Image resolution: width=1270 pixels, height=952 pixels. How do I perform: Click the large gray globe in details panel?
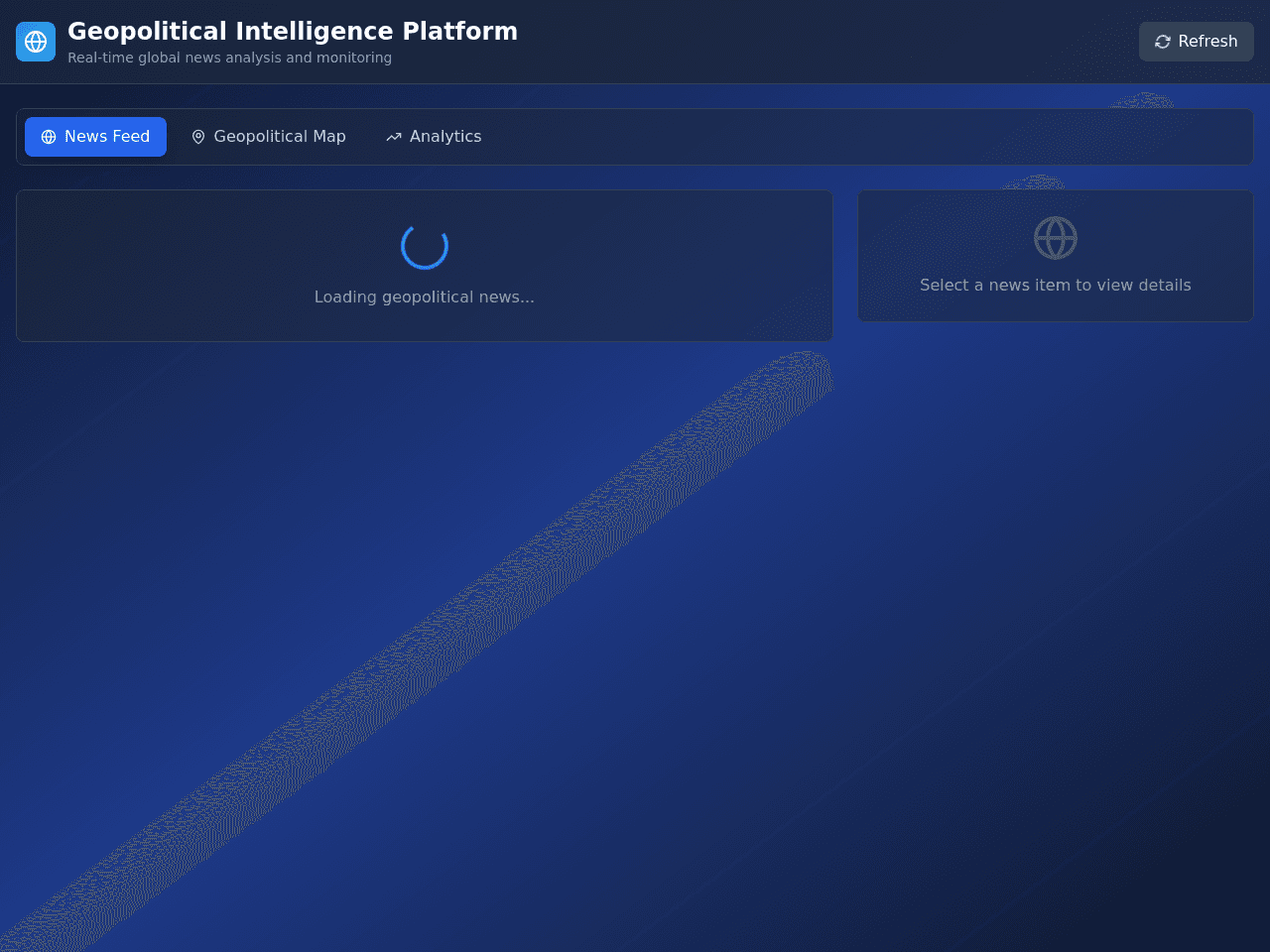point(1056,238)
